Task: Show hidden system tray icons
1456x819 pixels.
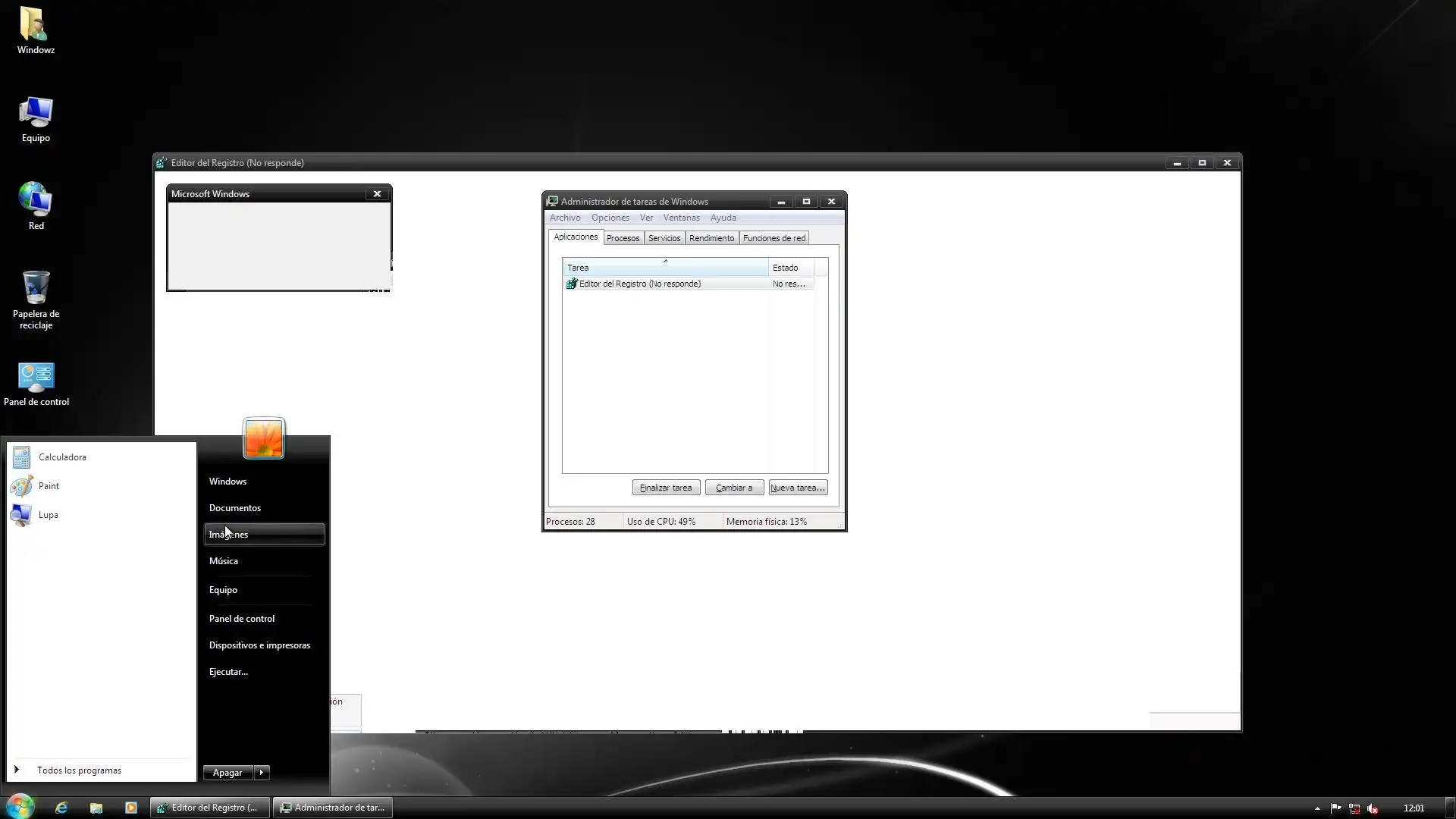Action: pos(1317,808)
